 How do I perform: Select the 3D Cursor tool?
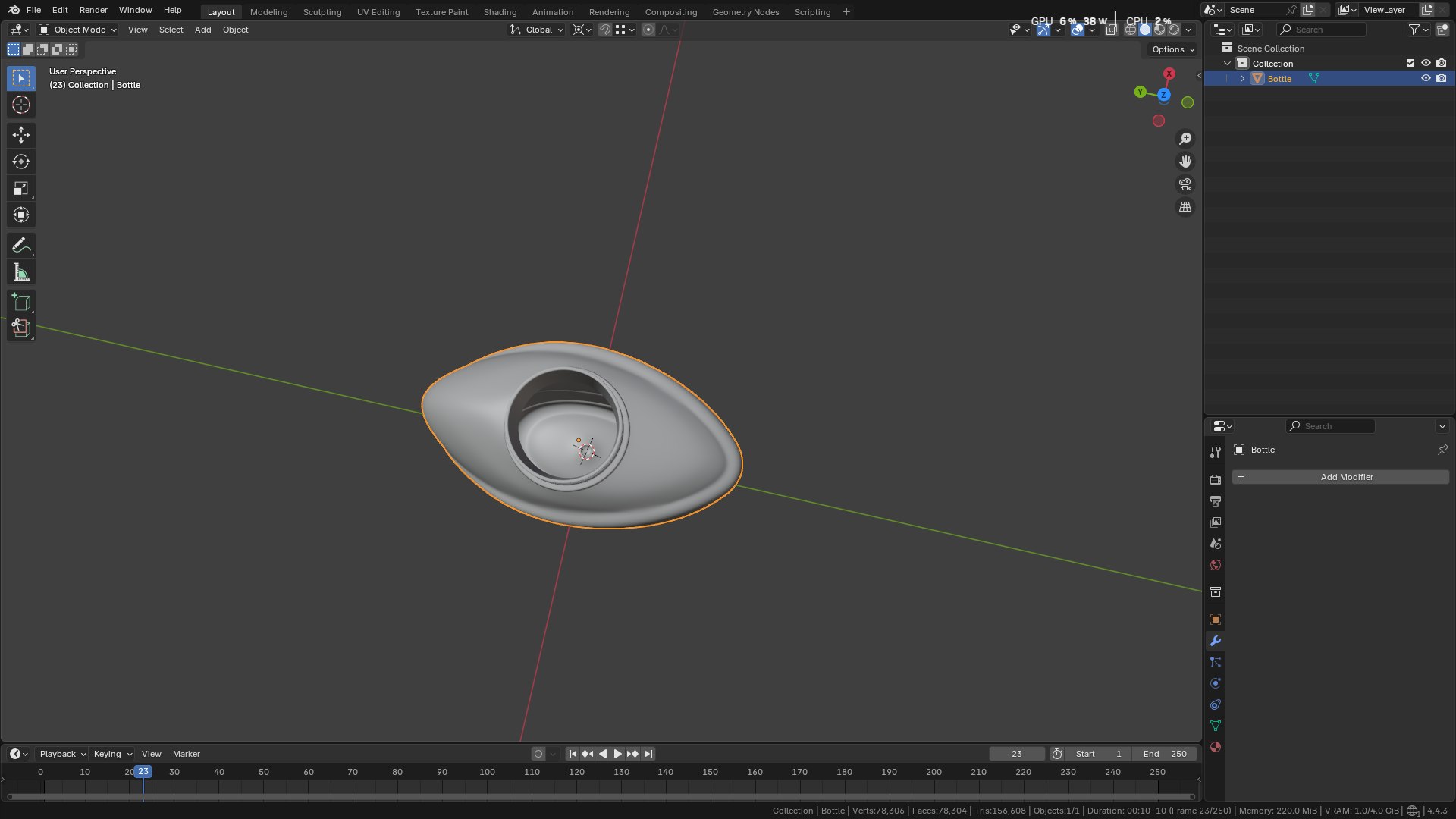(x=21, y=105)
